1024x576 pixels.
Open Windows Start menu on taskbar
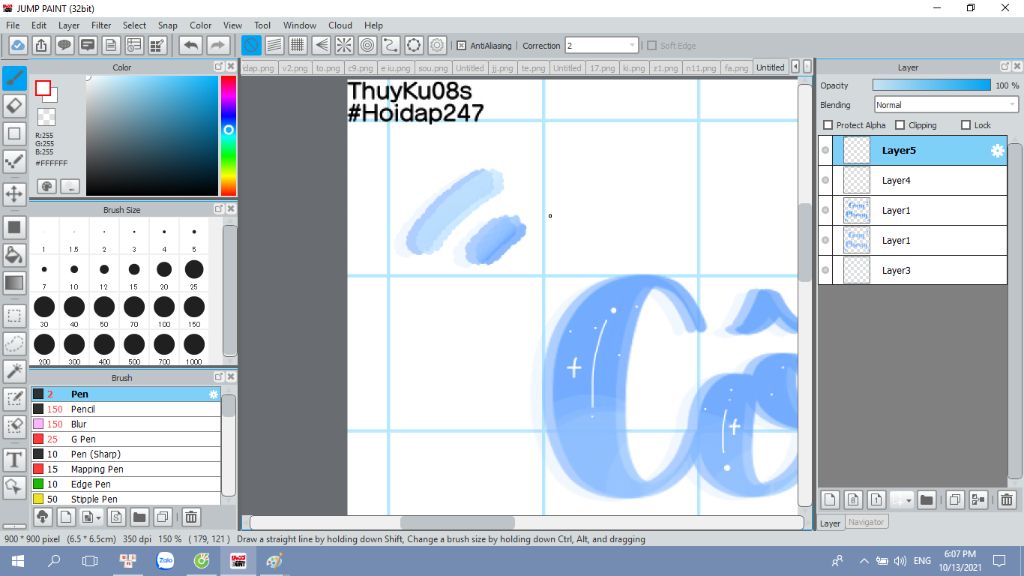(x=18, y=561)
